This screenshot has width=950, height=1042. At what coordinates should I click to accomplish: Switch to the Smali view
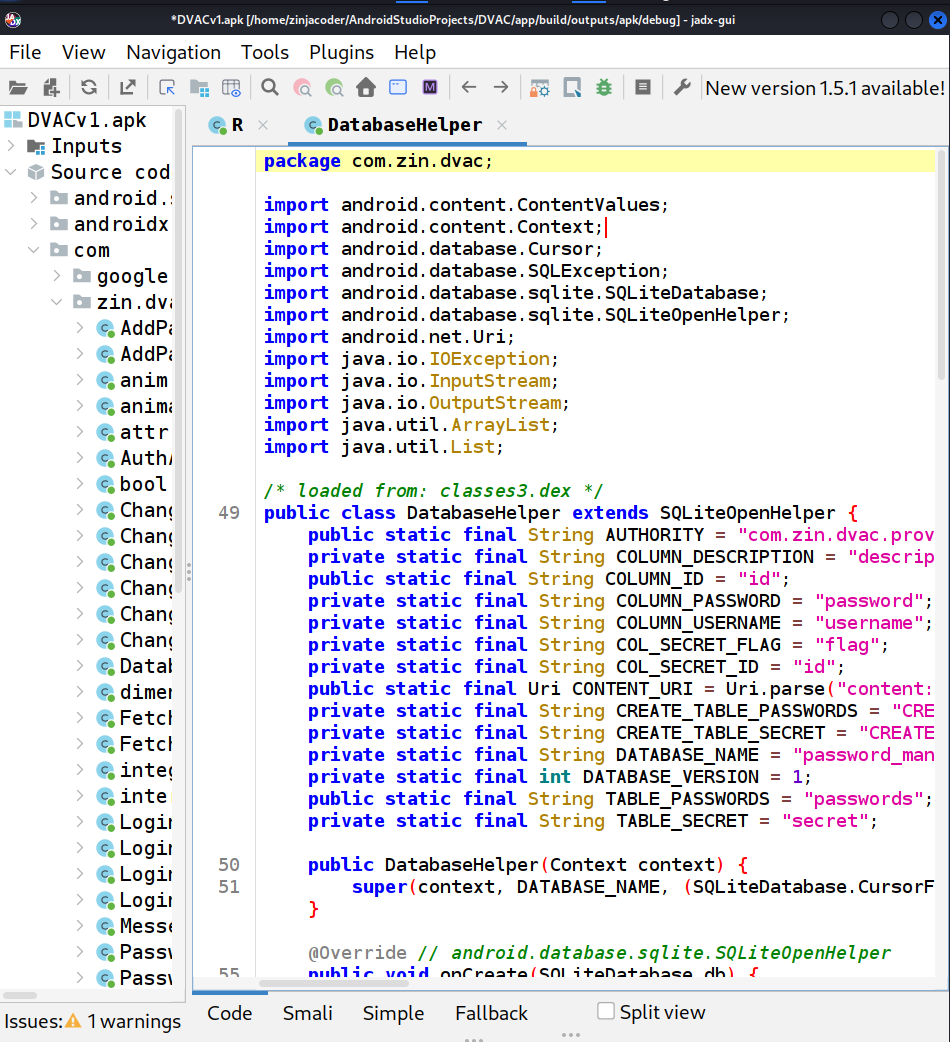pyautogui.click(x=307, y=1013)
